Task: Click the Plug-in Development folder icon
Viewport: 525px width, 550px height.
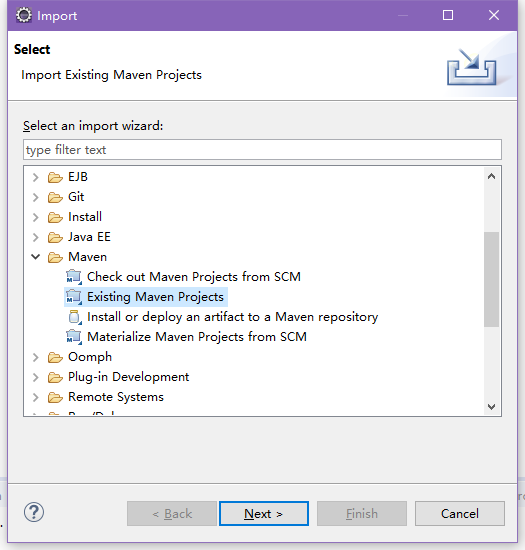Action: [x=55, y=377]
